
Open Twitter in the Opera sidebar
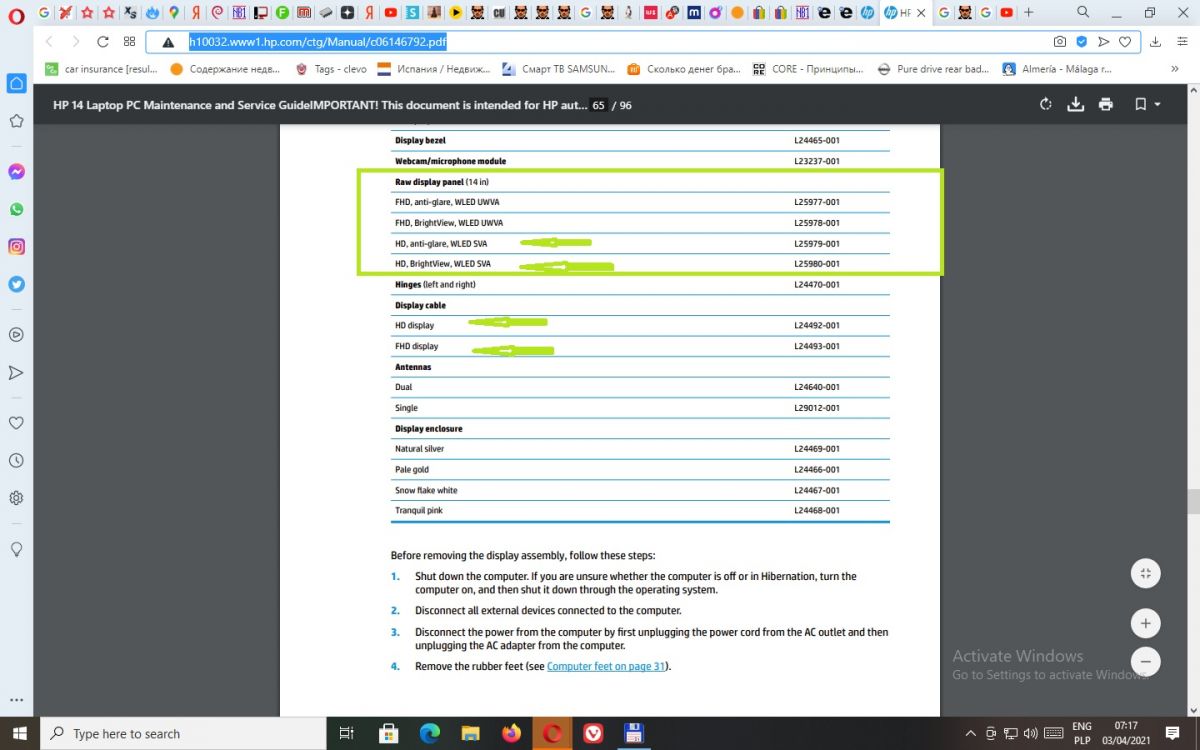tap(16, 284)
